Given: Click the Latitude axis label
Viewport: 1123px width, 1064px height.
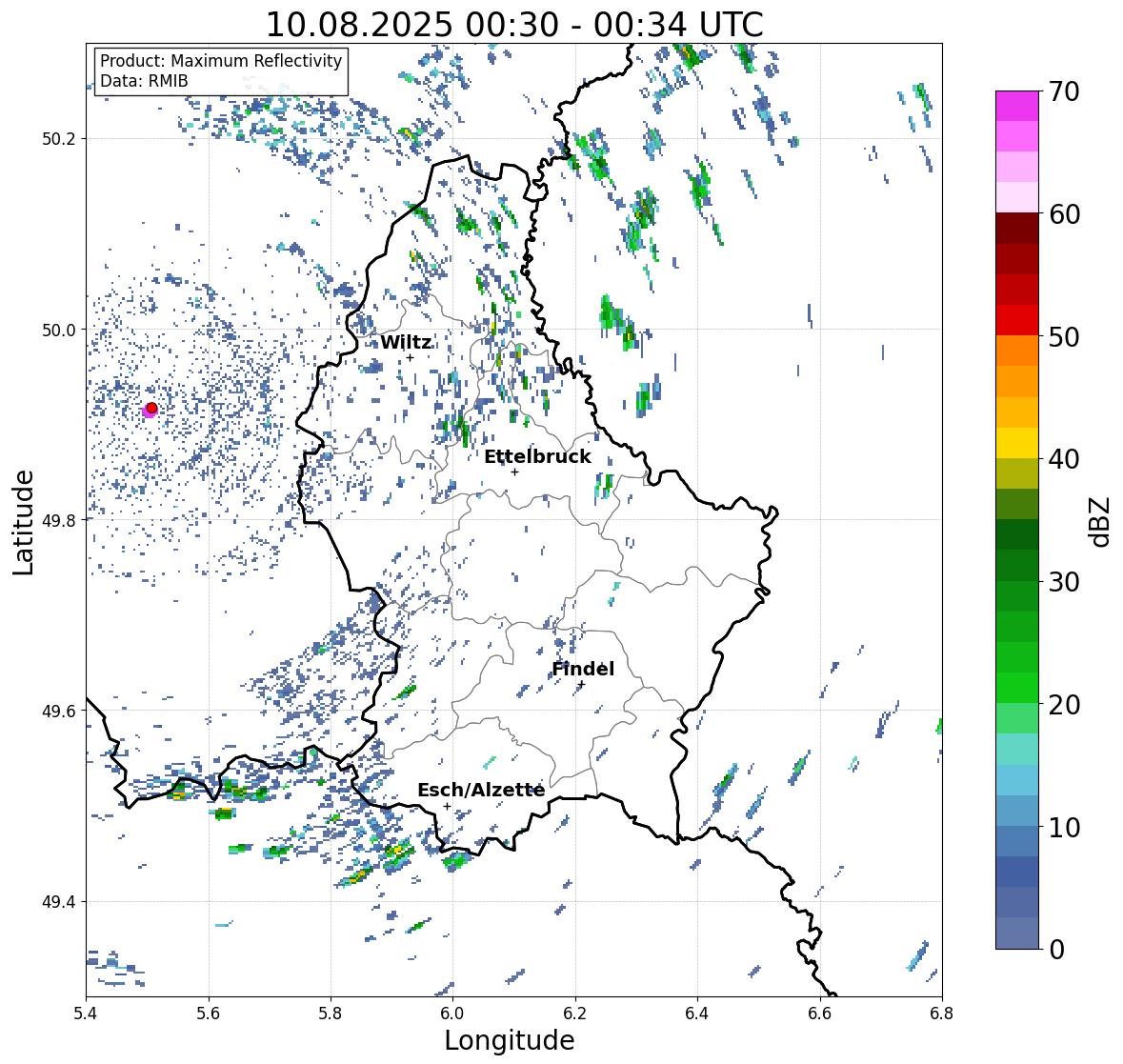Looking at the screenshot, I should tap(23, 522).
